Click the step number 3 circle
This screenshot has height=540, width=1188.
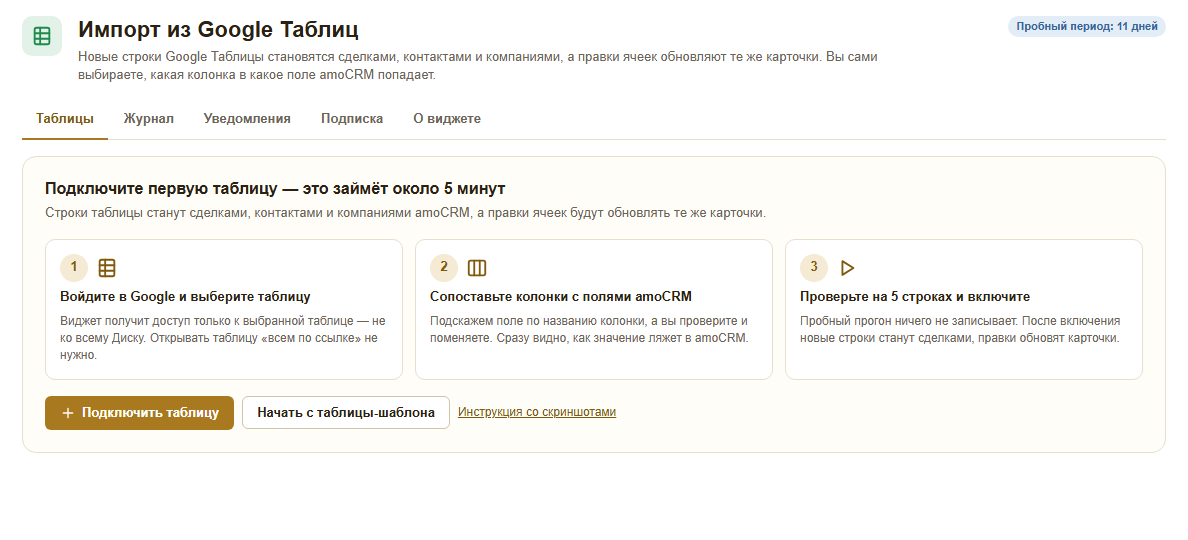click(814, 267)
